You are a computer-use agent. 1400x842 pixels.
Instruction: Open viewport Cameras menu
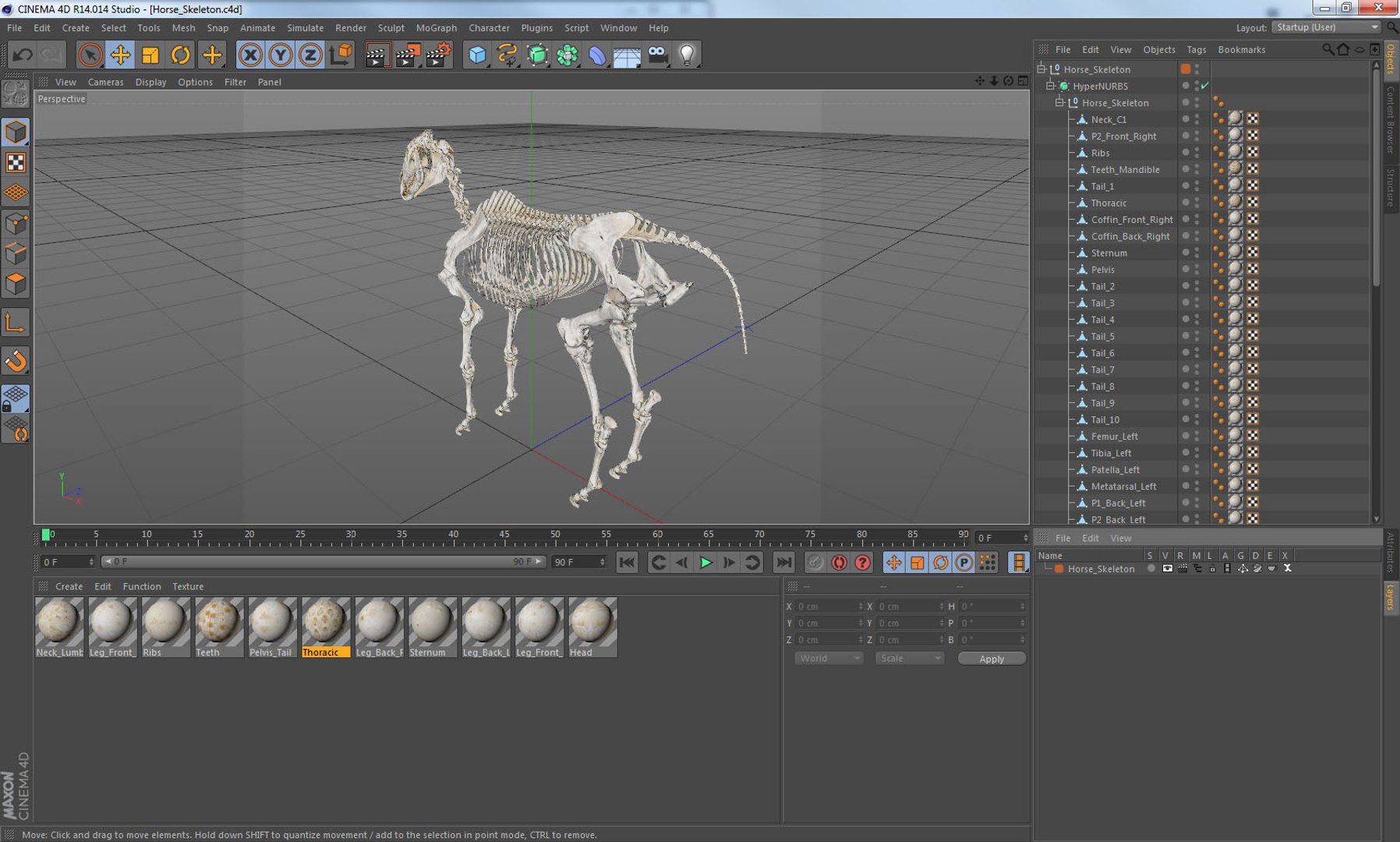(x=105, y=82)
